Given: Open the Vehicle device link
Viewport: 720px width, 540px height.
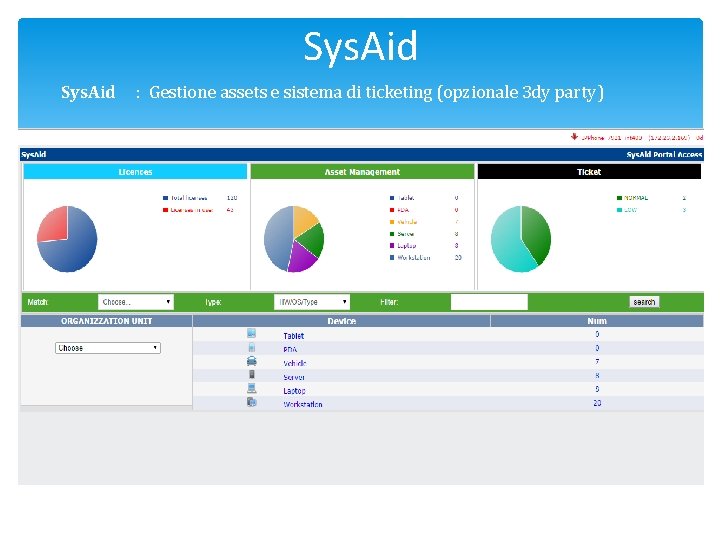Looking at the screenshot, I should [x=295, y=363].
